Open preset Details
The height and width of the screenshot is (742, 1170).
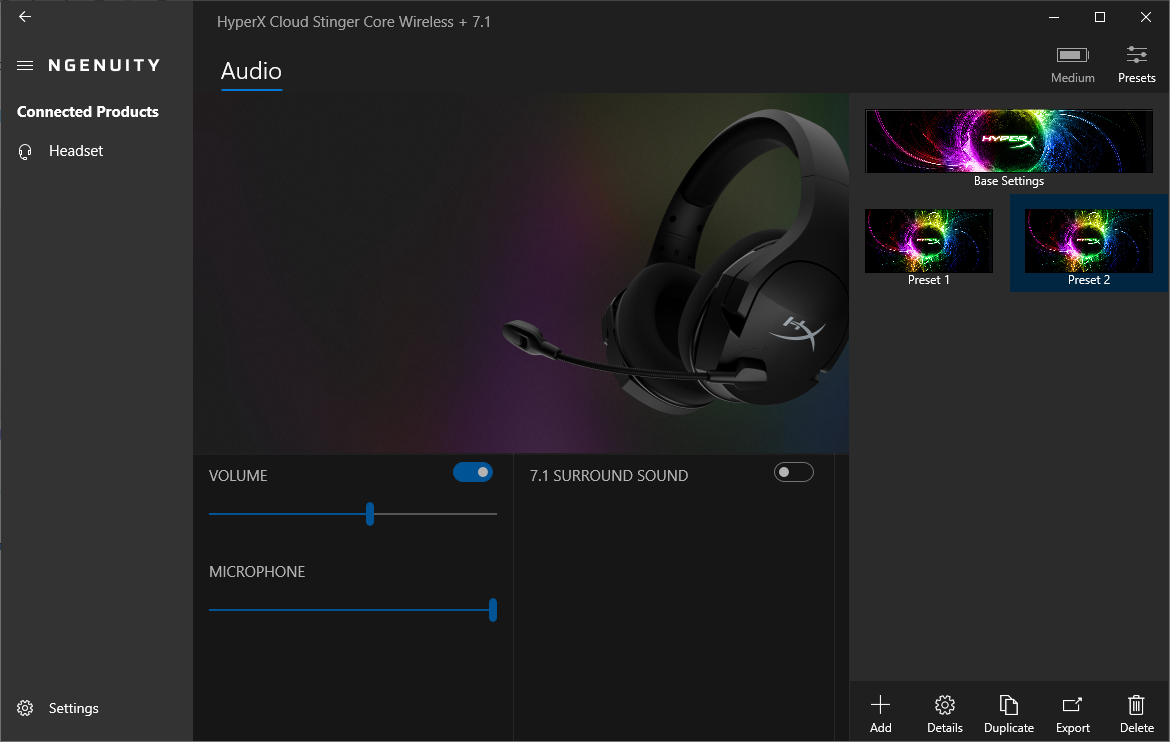[945, 714]
